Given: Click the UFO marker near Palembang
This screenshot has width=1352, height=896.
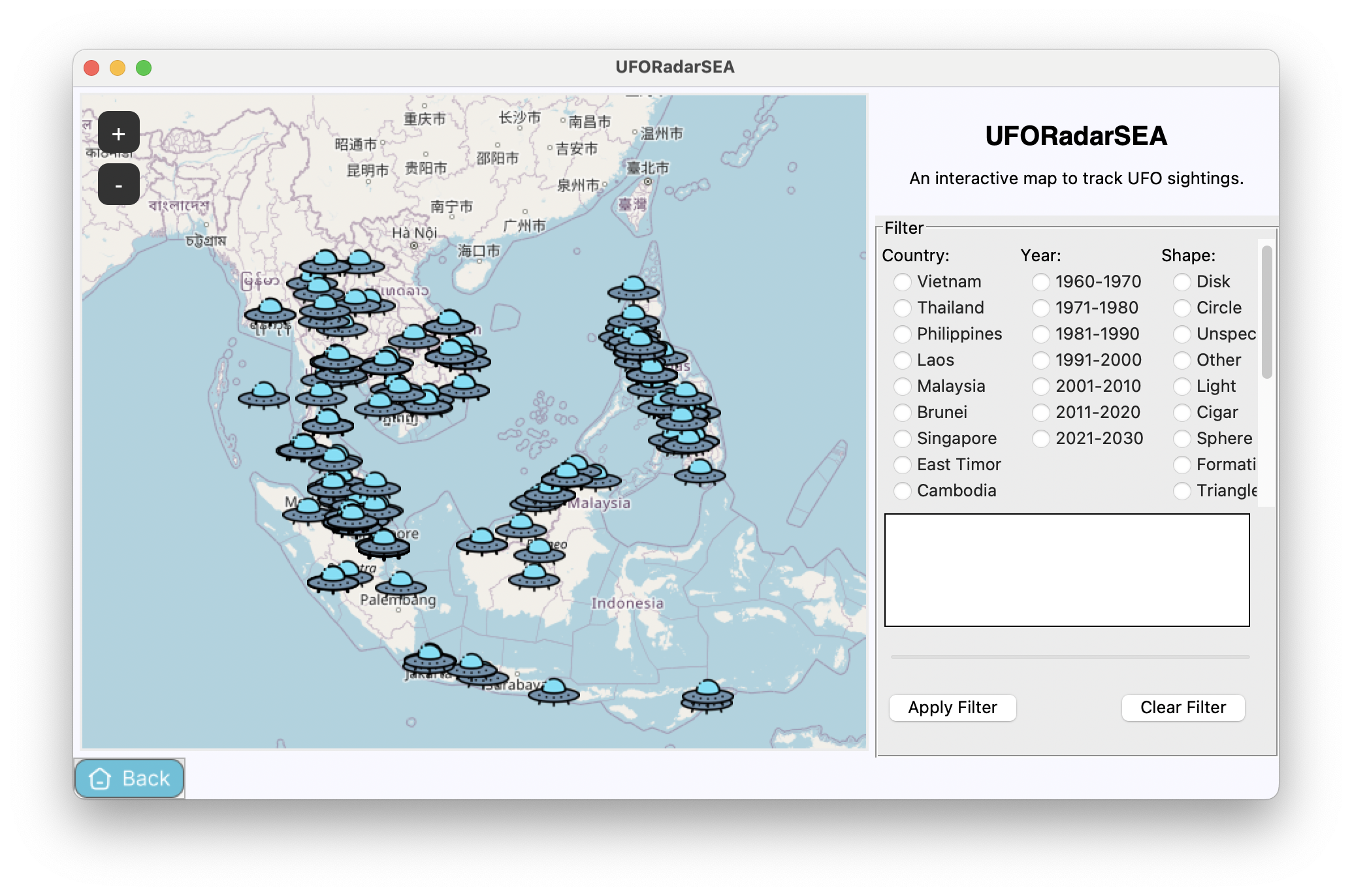Looking at the screenshot, I should (400, 583).
